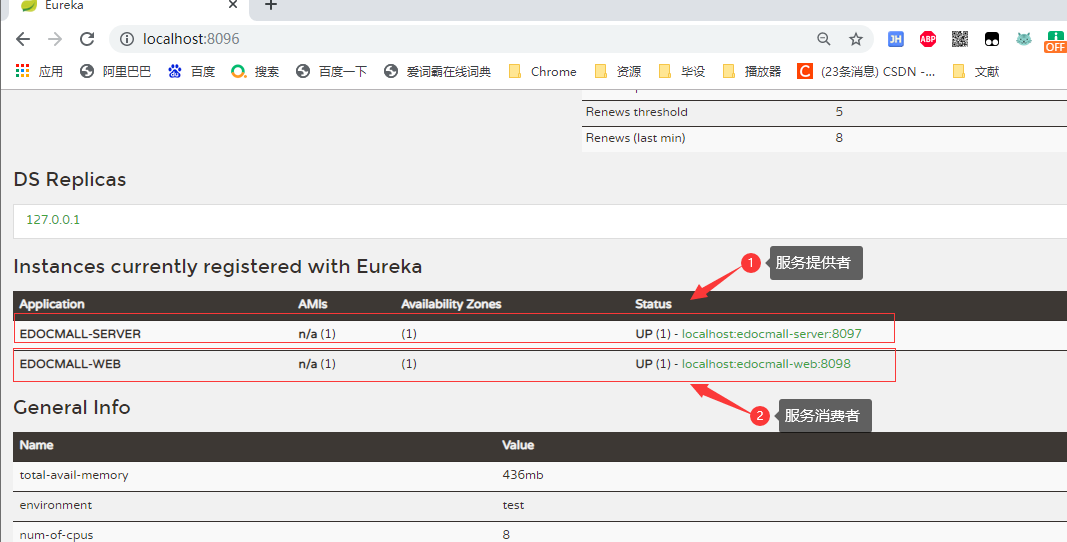View site information icon beside localhost

pos(127,39)
